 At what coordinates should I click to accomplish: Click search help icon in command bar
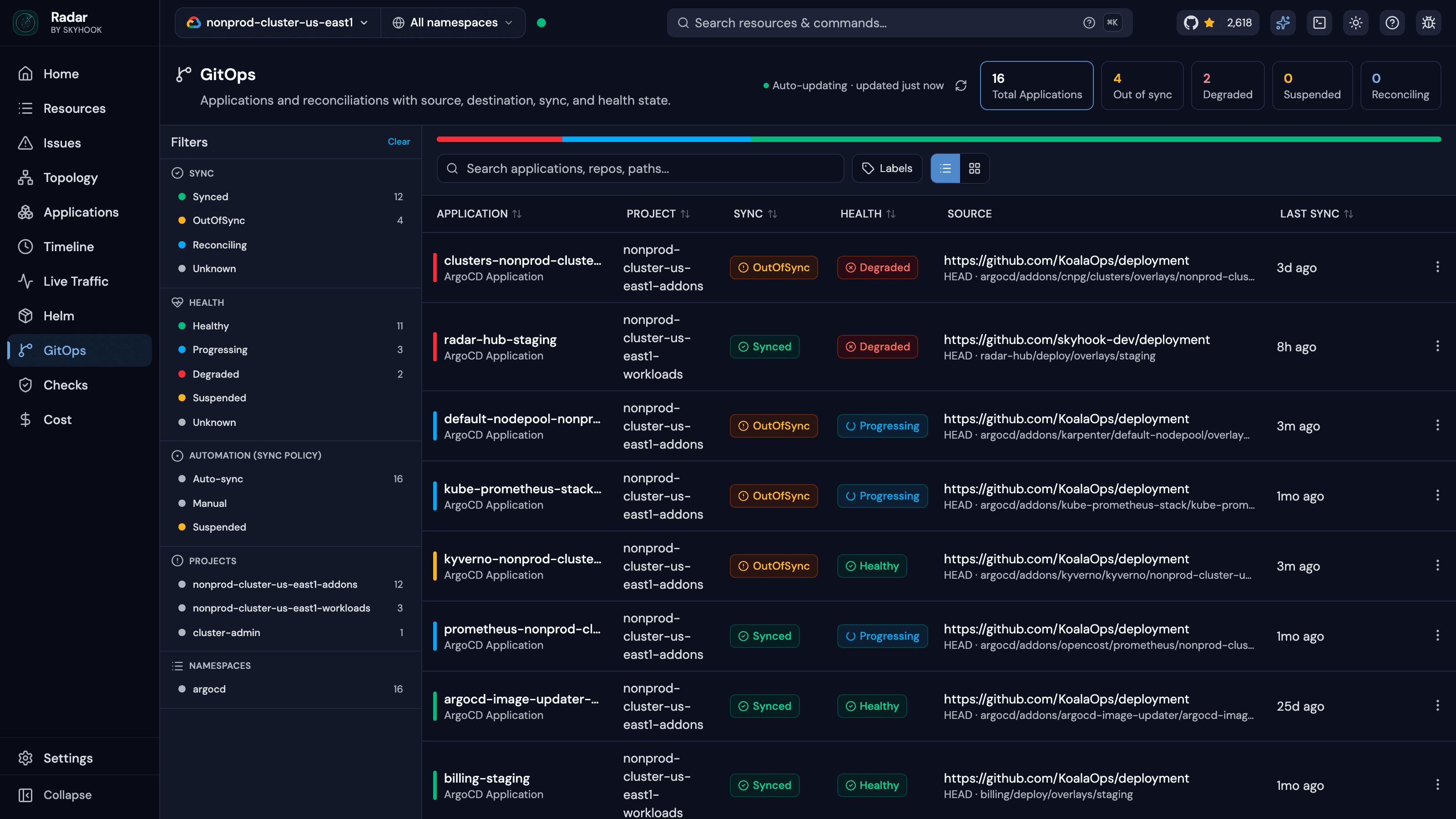pos(1089,23)
